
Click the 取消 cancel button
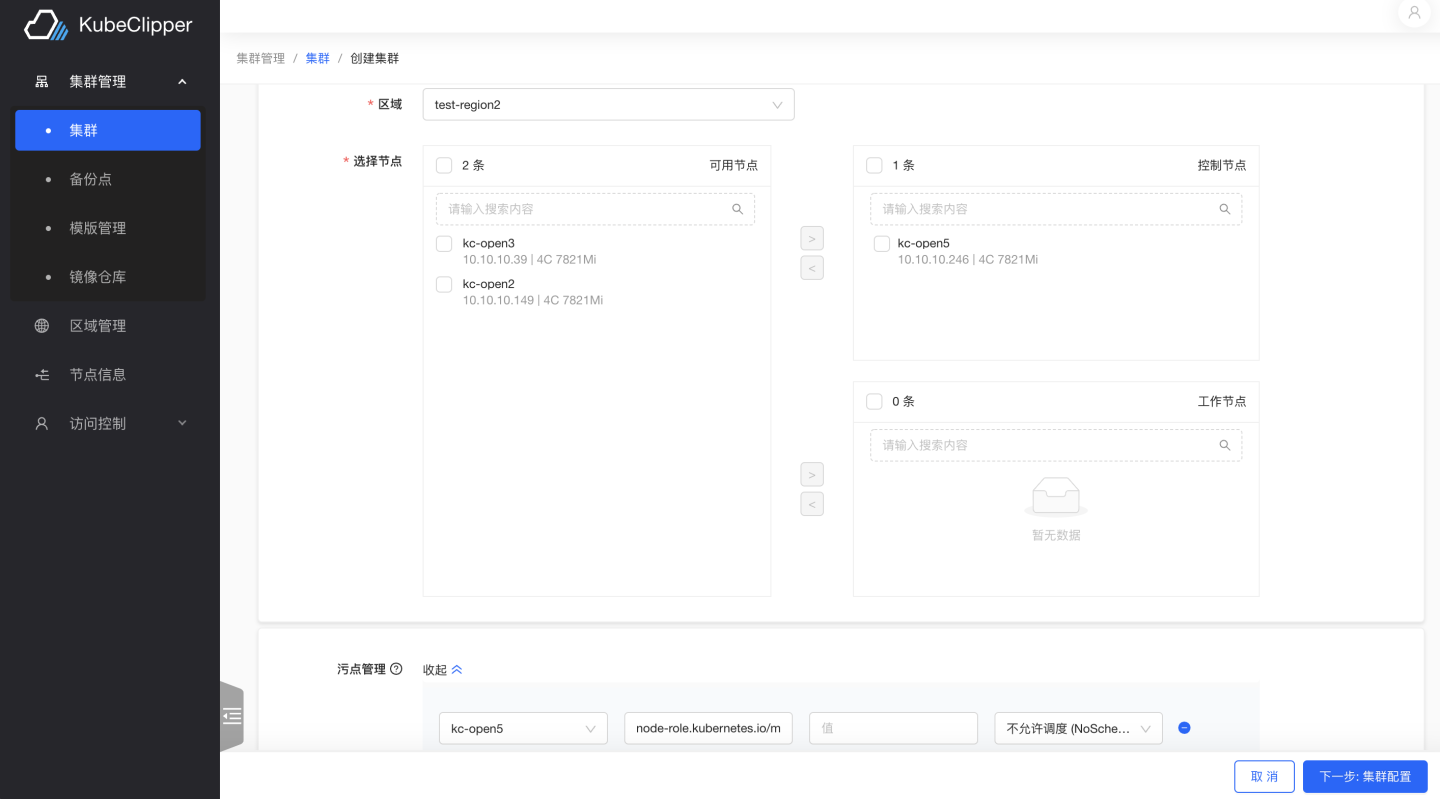1265,776
